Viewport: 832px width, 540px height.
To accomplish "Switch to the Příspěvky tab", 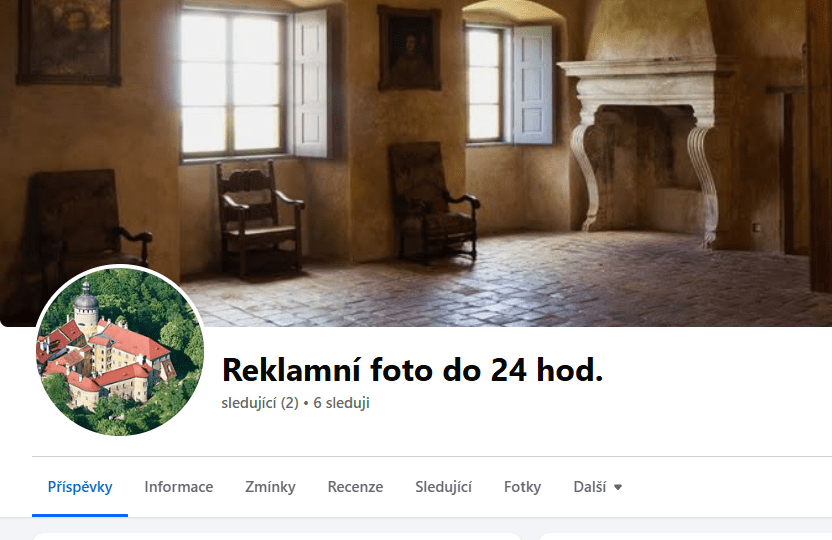I will (x=80, y=487).
